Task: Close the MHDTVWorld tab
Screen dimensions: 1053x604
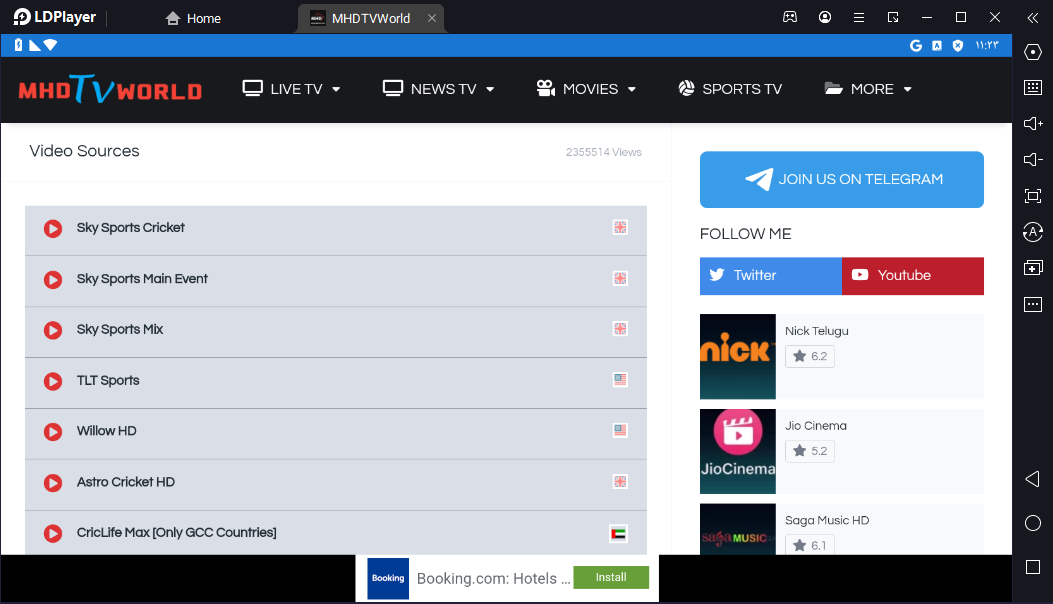Action: [x=432, y=18]
